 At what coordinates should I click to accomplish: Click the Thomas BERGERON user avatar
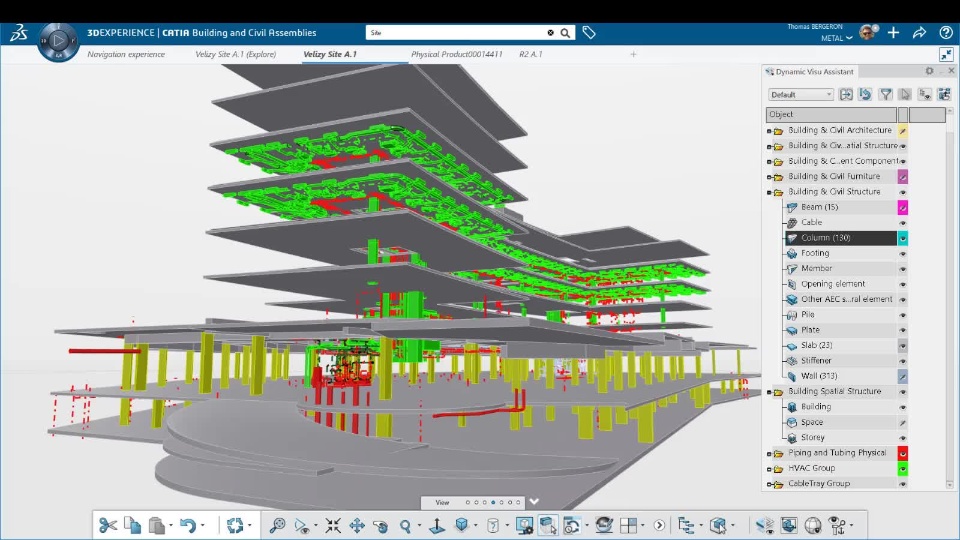[868, 32]
